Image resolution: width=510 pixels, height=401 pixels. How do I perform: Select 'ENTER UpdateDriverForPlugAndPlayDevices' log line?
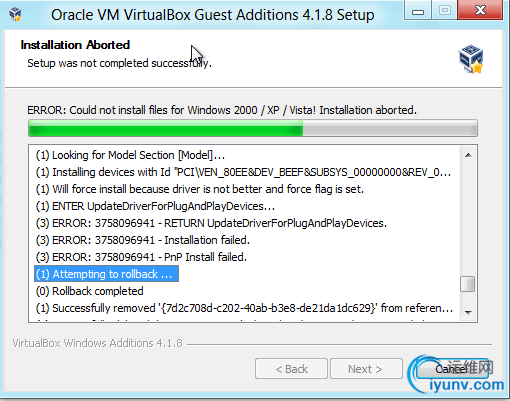click(x=155, y=206)
